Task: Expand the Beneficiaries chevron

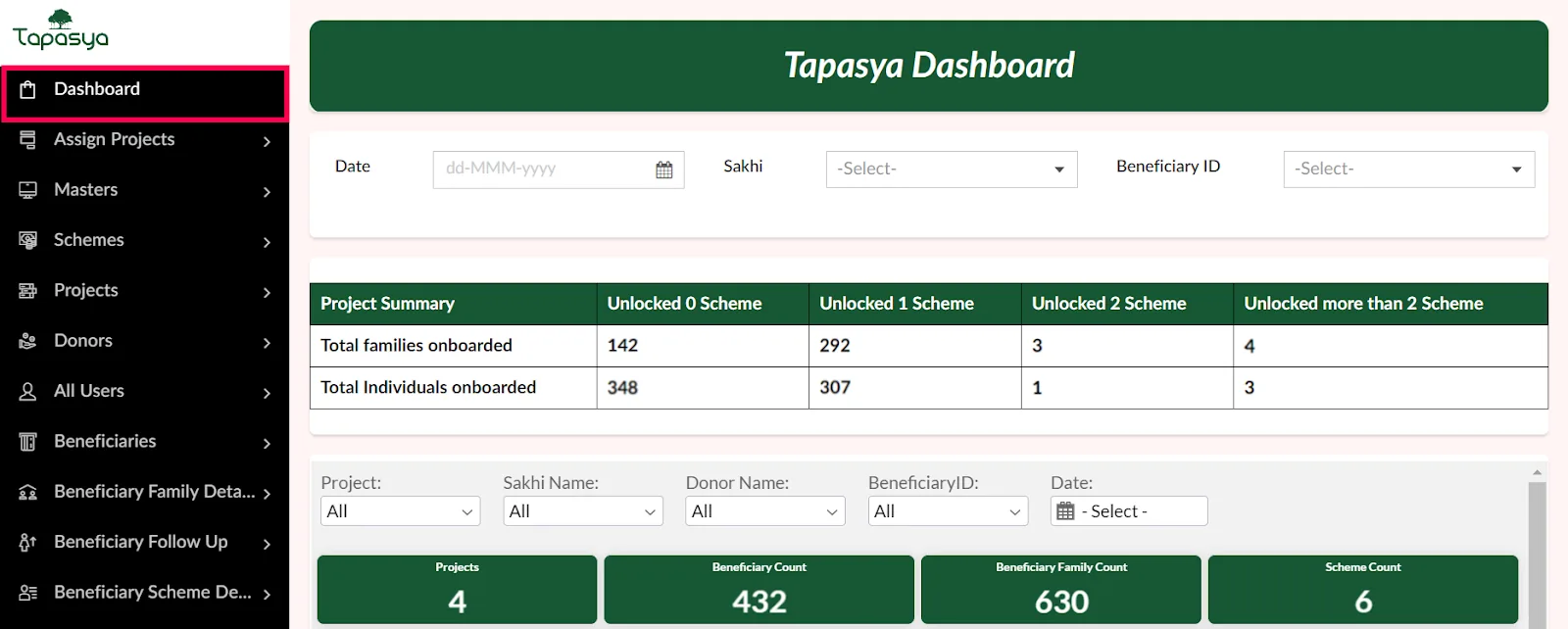Action: click(267, 444)
